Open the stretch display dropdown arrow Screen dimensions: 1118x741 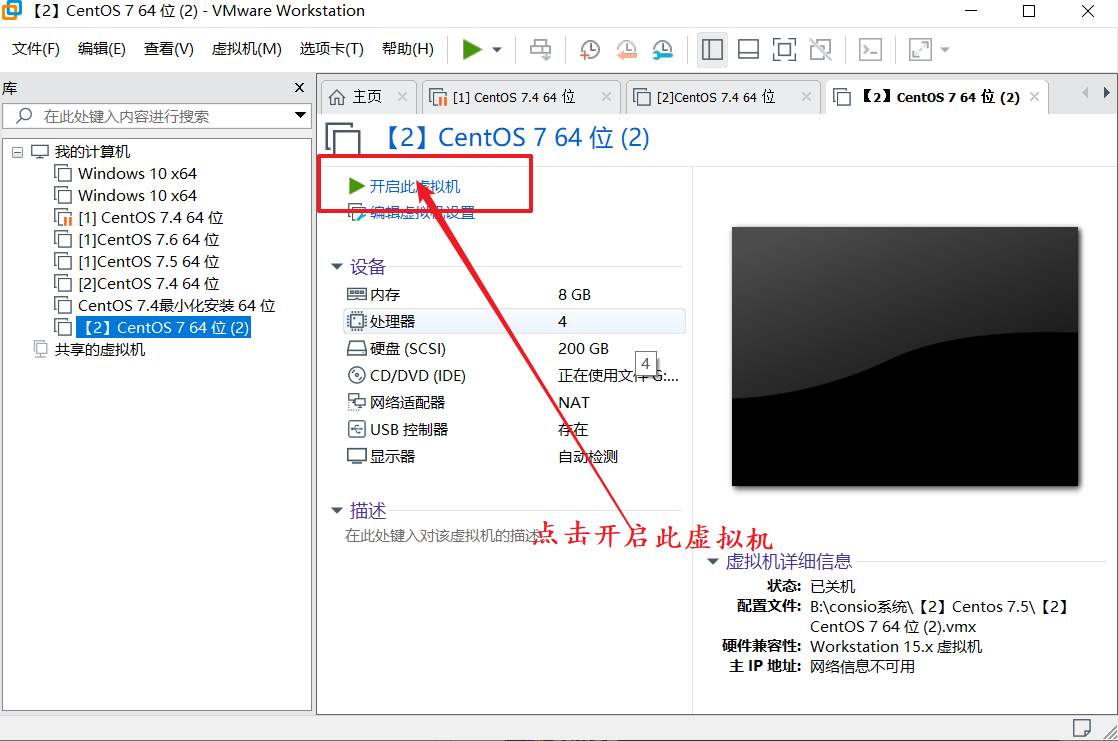(945, 50)
